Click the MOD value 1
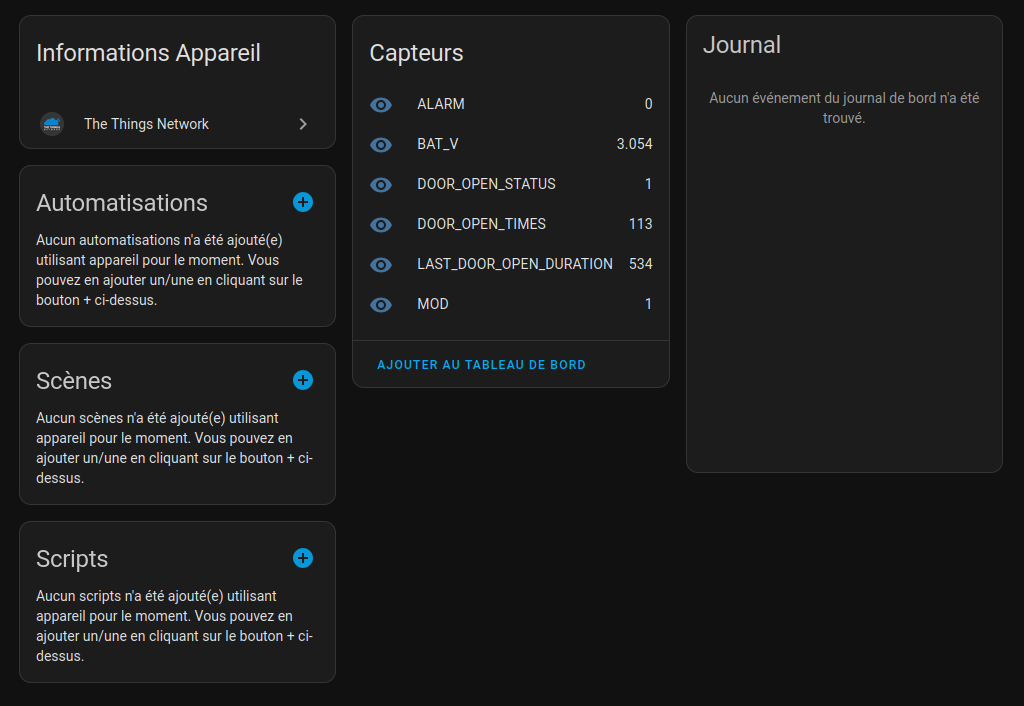This screenshot has height=706, width=1024. click(648, 304)
